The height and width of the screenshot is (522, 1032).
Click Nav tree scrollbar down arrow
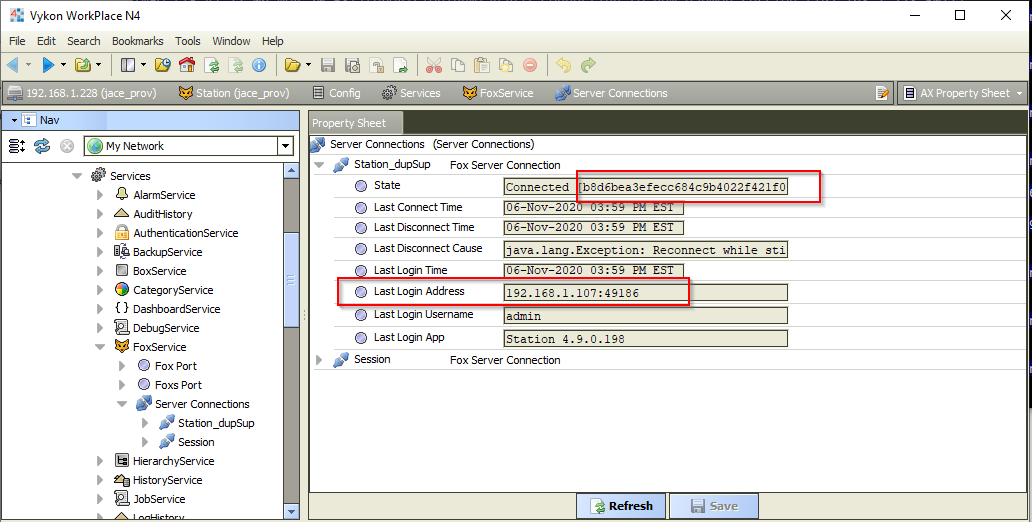click(x=292, y=511)
